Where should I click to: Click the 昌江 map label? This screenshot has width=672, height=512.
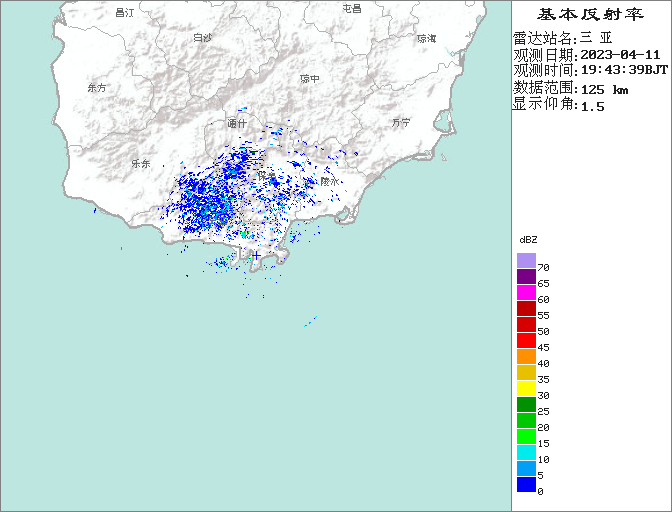(125, 13)
